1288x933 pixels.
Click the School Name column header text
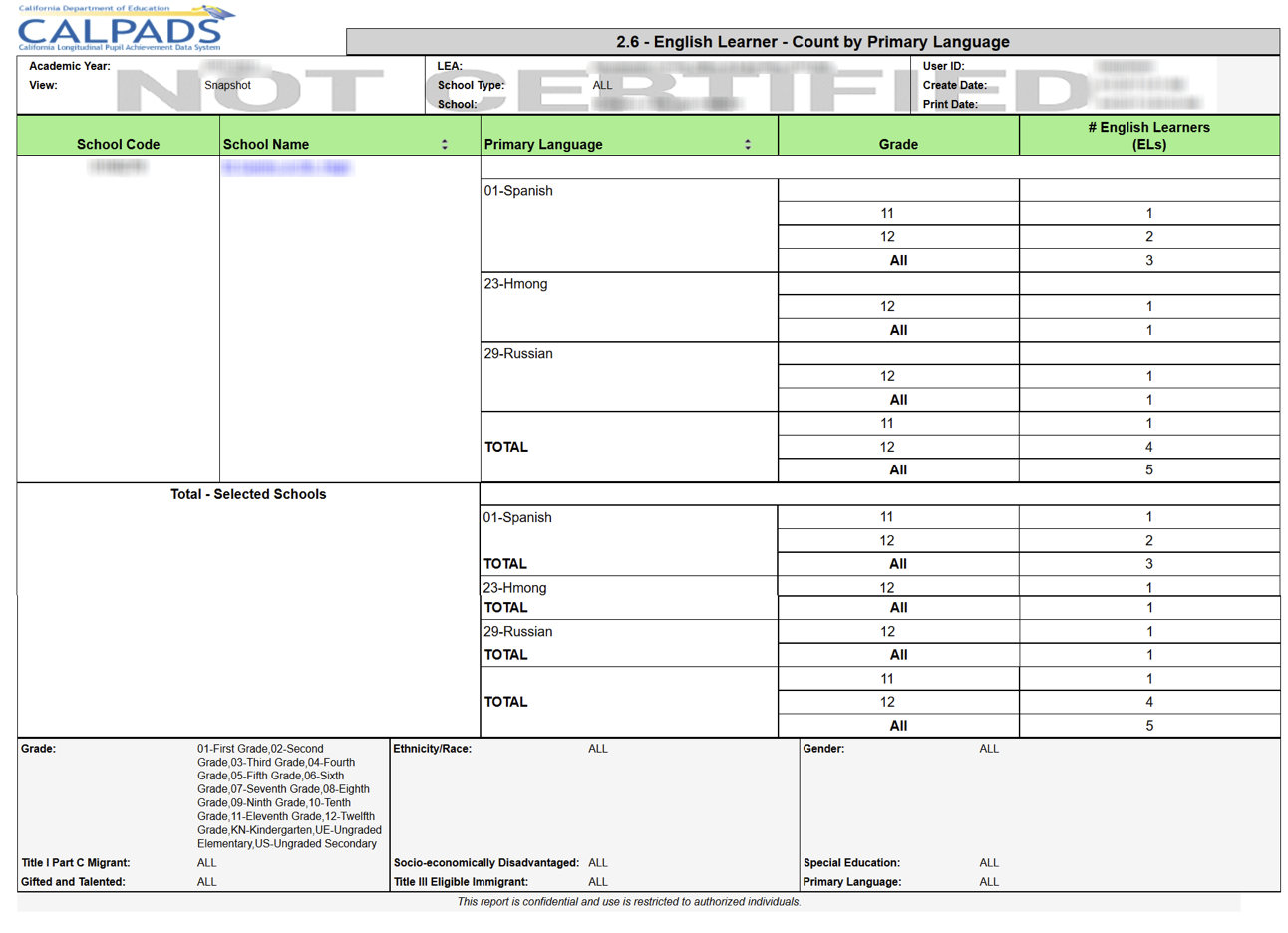point(266,144)
